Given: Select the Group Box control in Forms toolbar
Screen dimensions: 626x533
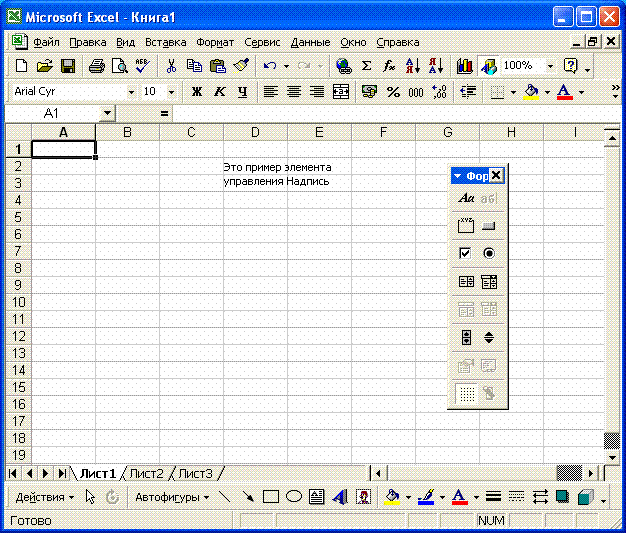Looking at the screenshot, I should (x=466, y=226).
